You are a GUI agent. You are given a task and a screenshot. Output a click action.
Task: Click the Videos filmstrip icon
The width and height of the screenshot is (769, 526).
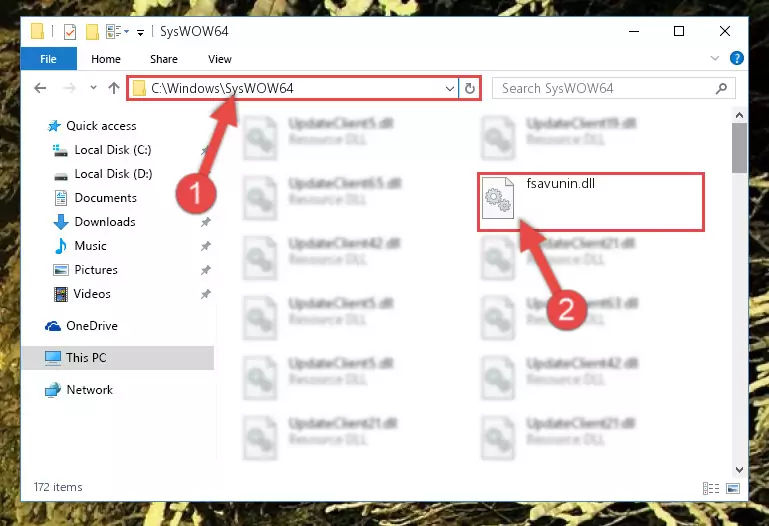[61, 294]
